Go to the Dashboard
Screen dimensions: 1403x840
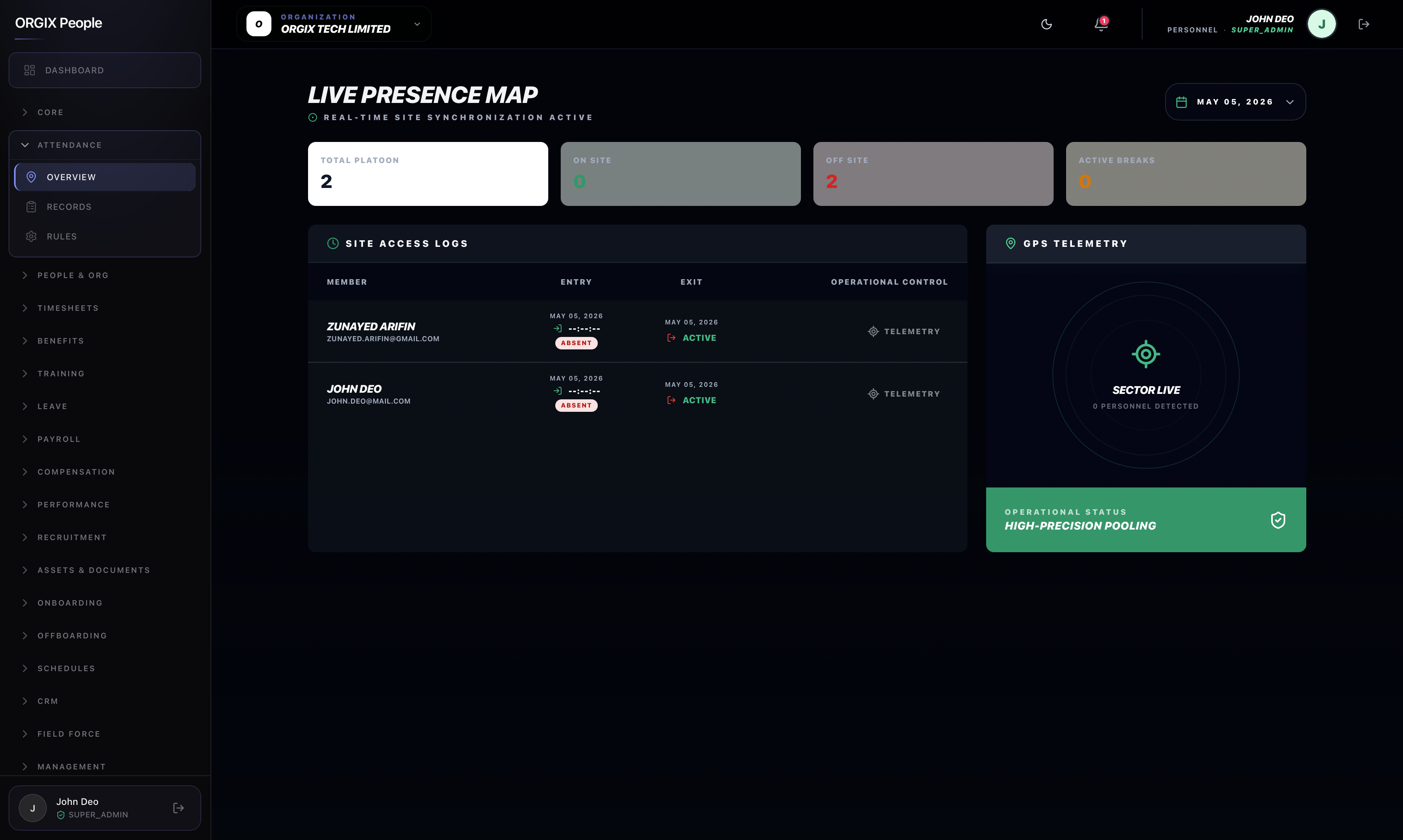(x=105, y=70)
